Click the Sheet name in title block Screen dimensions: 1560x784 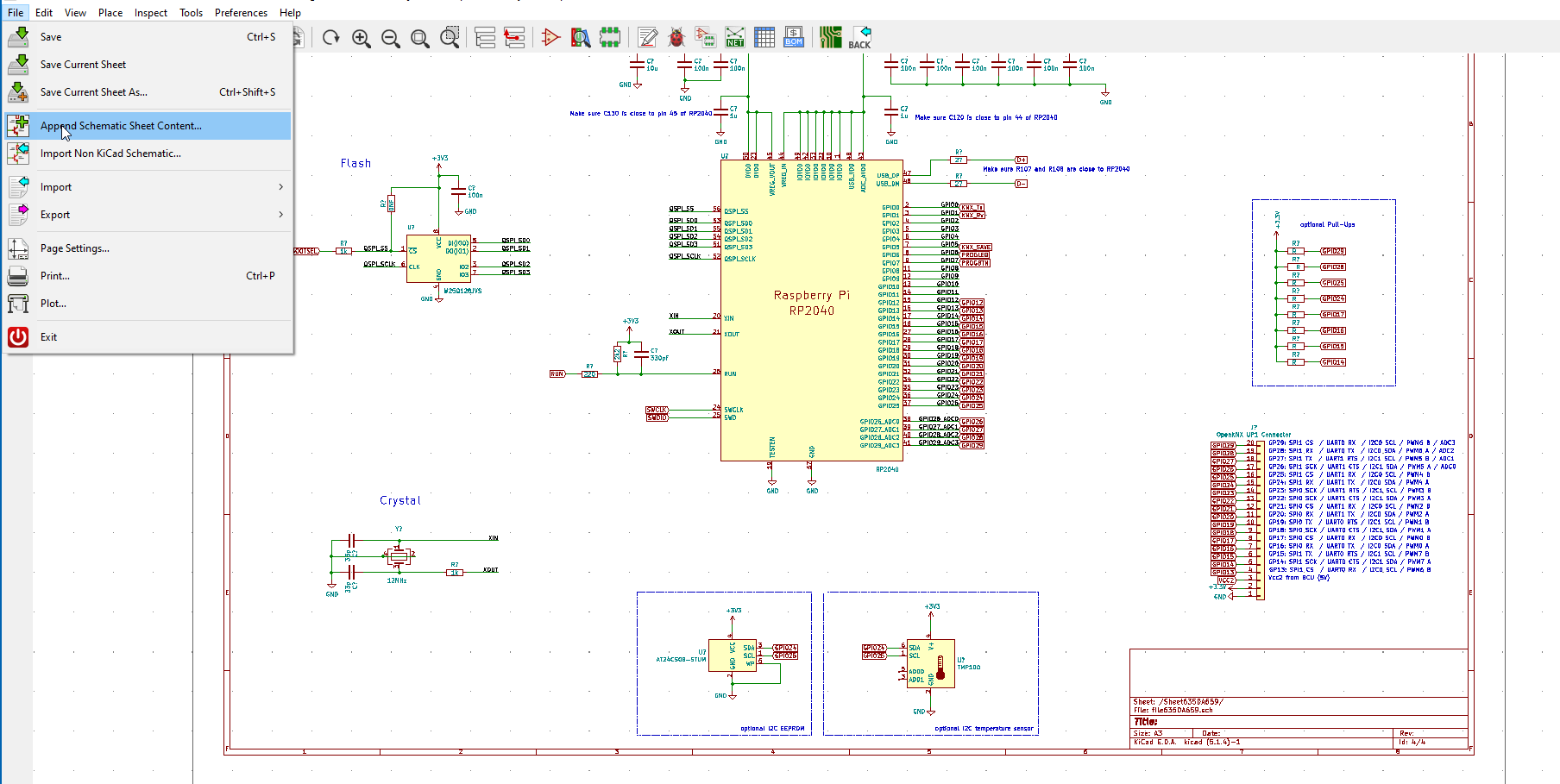[x=1177, y=702]
